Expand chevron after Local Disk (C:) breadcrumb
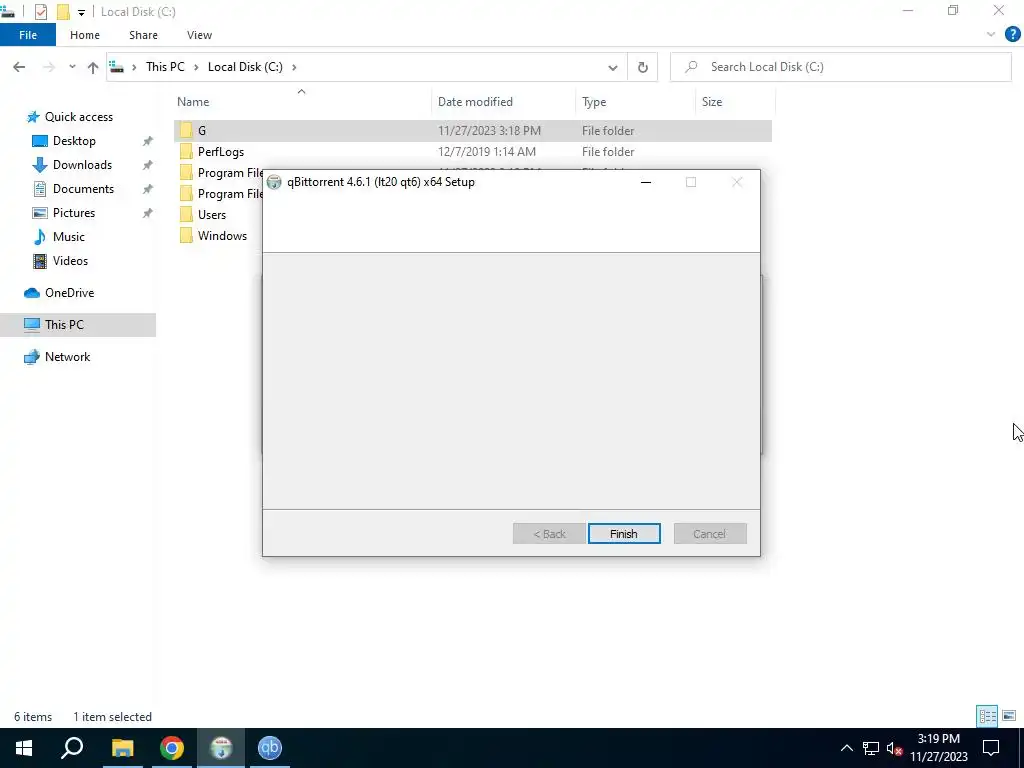Screen dimensions: 1024x768 pos(294,67)
